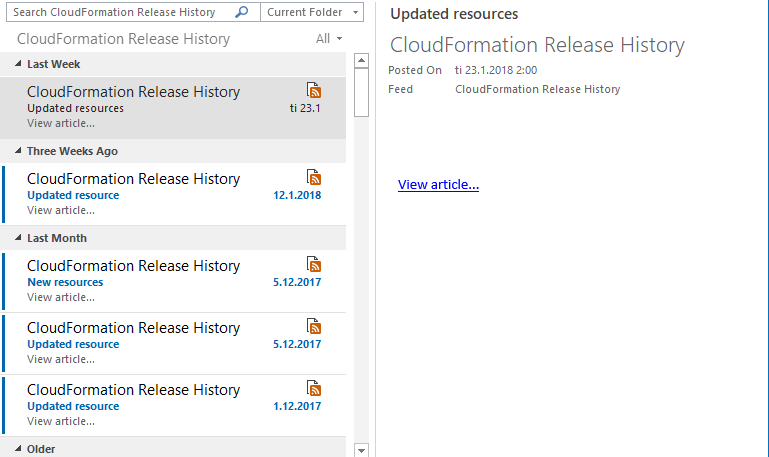
Task: Click RSS icon on 5.12.2017 Updated resource item
Action: pos(314,327)
